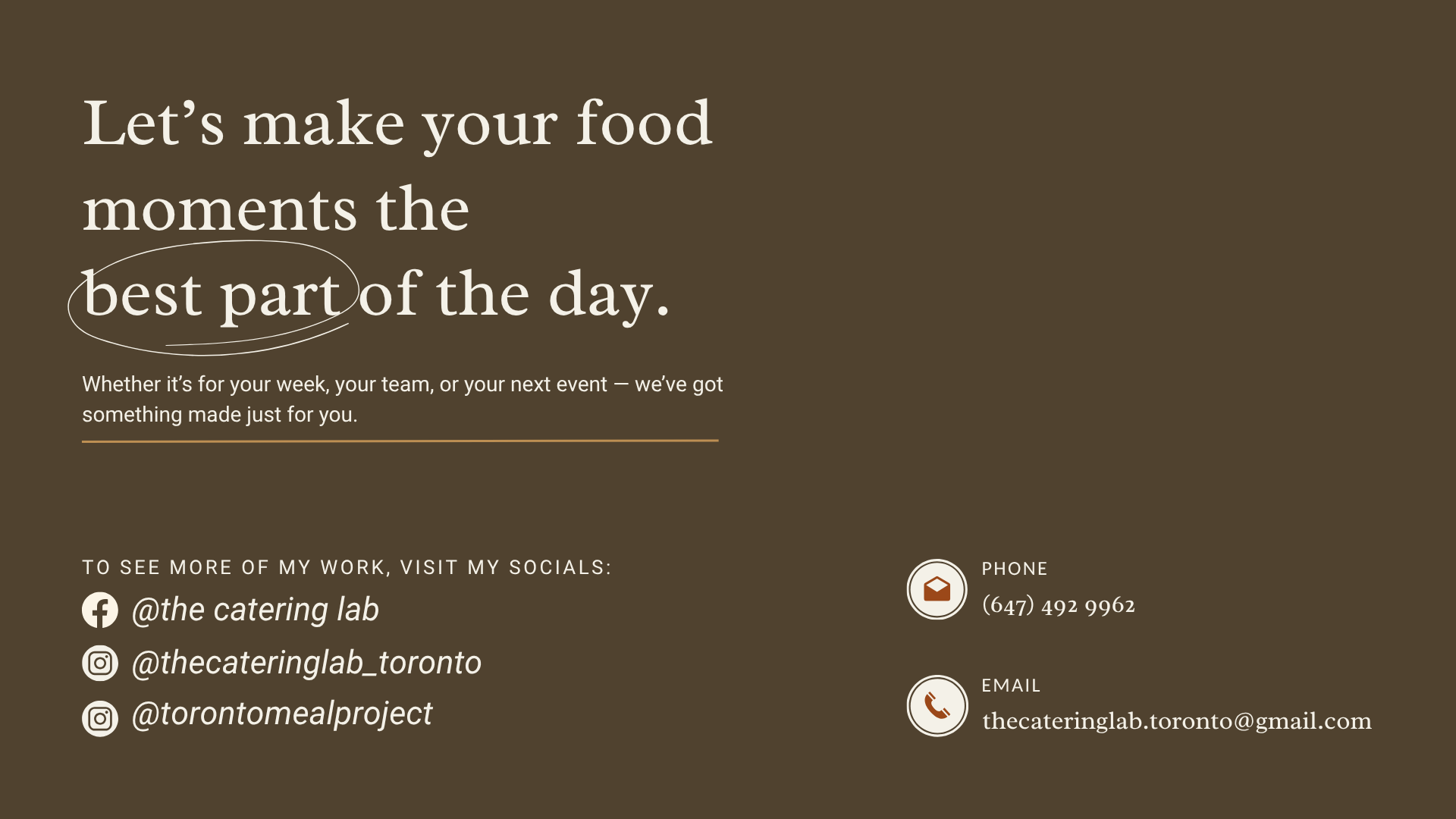Click the telephone handset icon near EMAIL

tap(937, 706)
